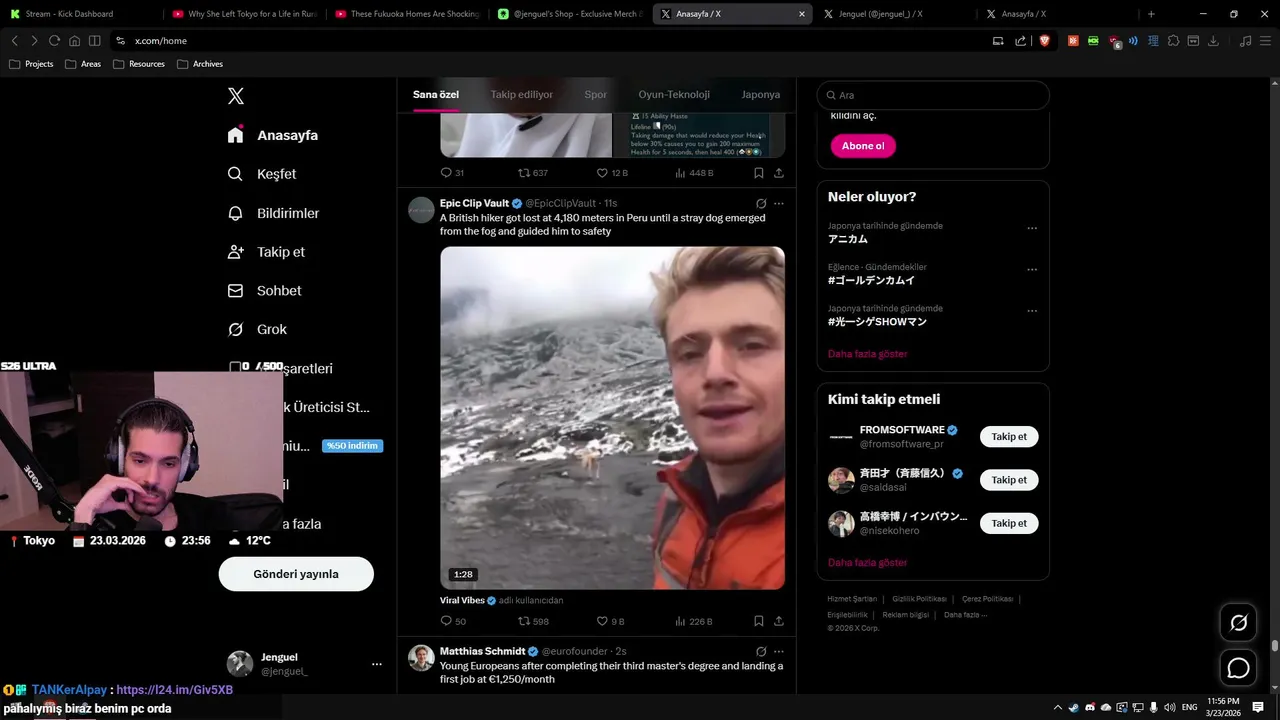The width and height of the screenshot is (1280, 720).
Task: Open Takip et in the sidebar
Action: pyautogui.click(x=266, y=252)
